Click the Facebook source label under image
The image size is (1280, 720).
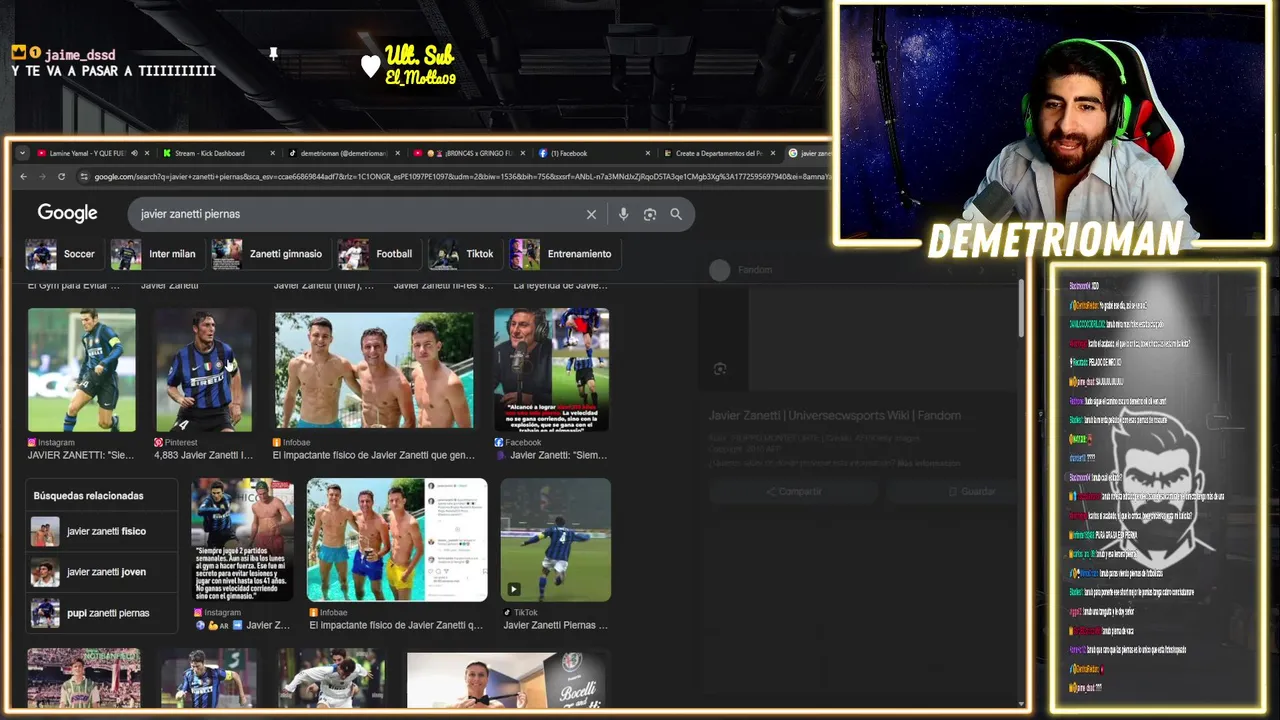[x=518, y=442]
